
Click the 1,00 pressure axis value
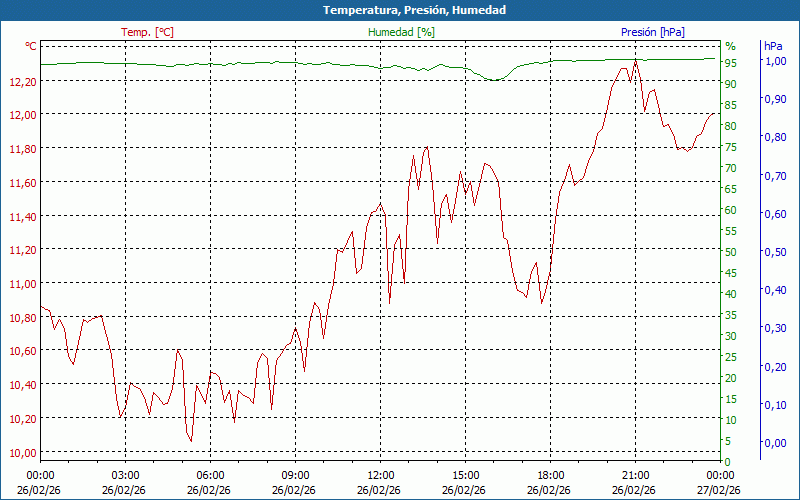coord(774,61)
